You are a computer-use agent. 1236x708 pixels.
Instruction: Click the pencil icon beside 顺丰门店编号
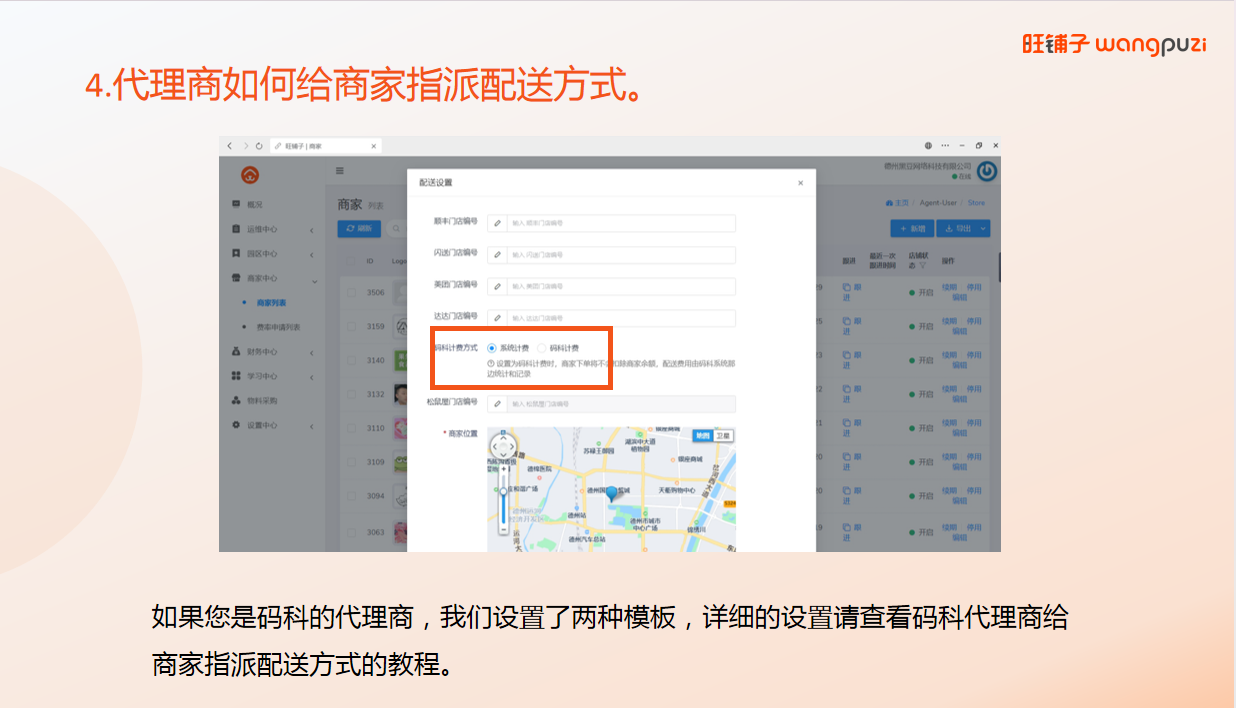pos(497,223)
